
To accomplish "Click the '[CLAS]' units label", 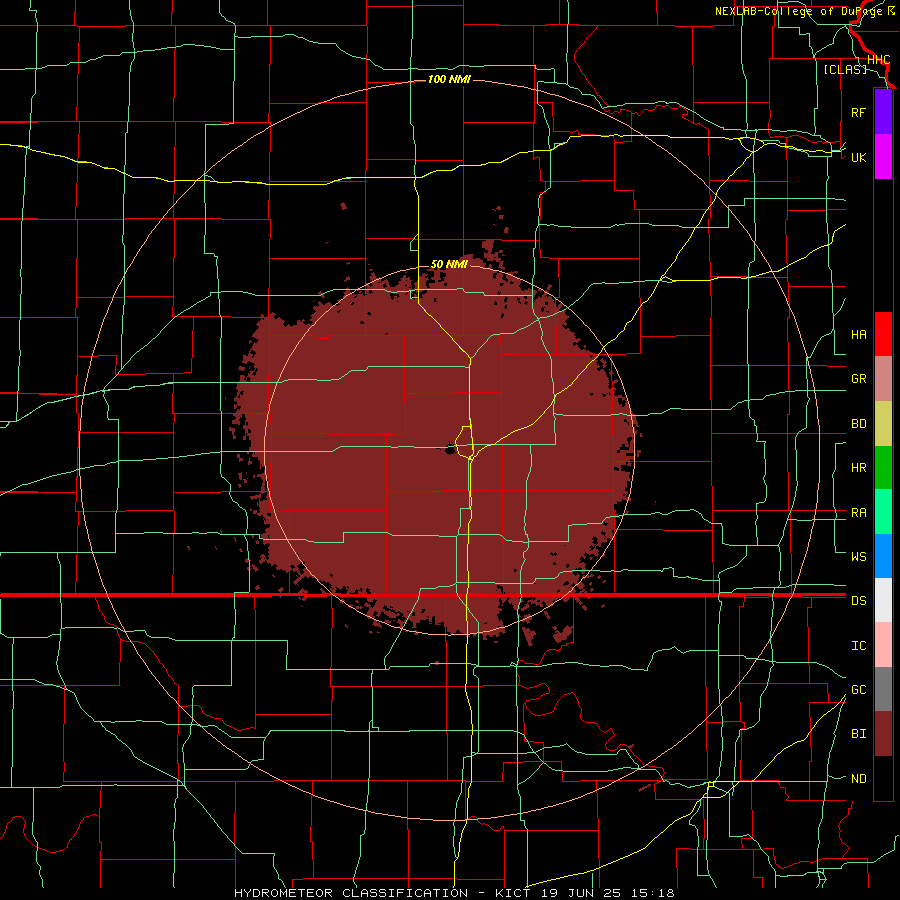I will 845,69.
